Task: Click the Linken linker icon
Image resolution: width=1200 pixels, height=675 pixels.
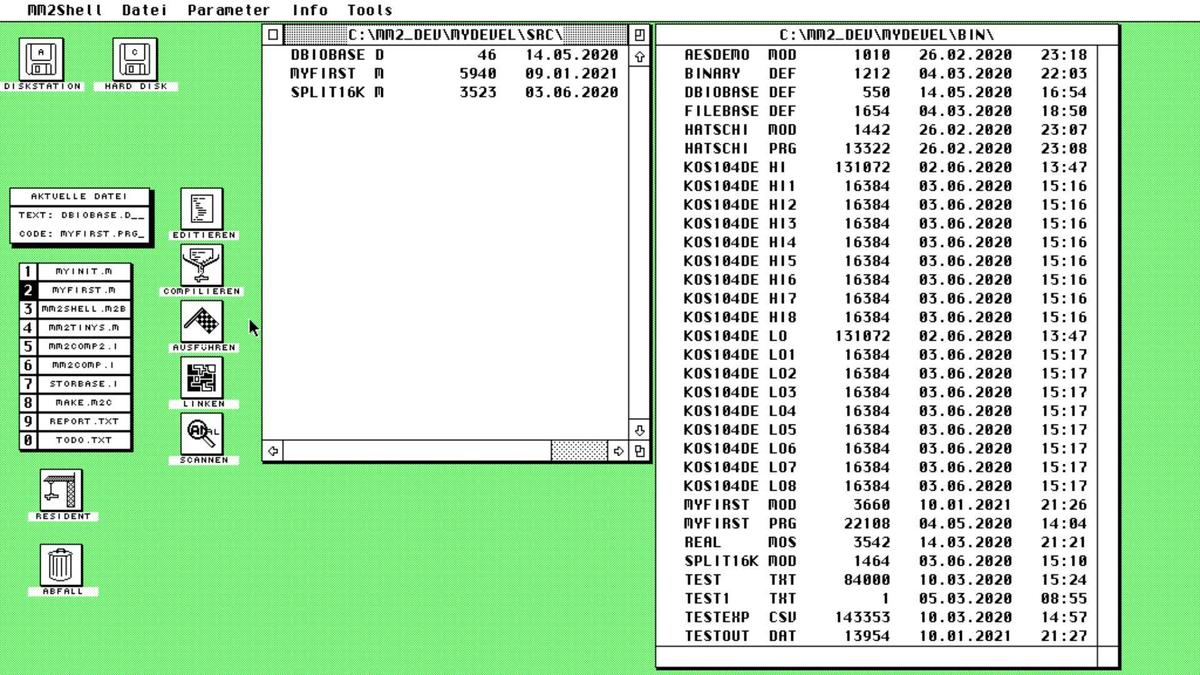Action: click(202, 379)
